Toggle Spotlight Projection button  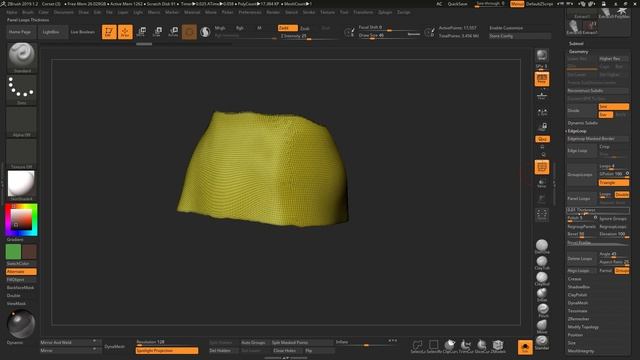[167, 351]
